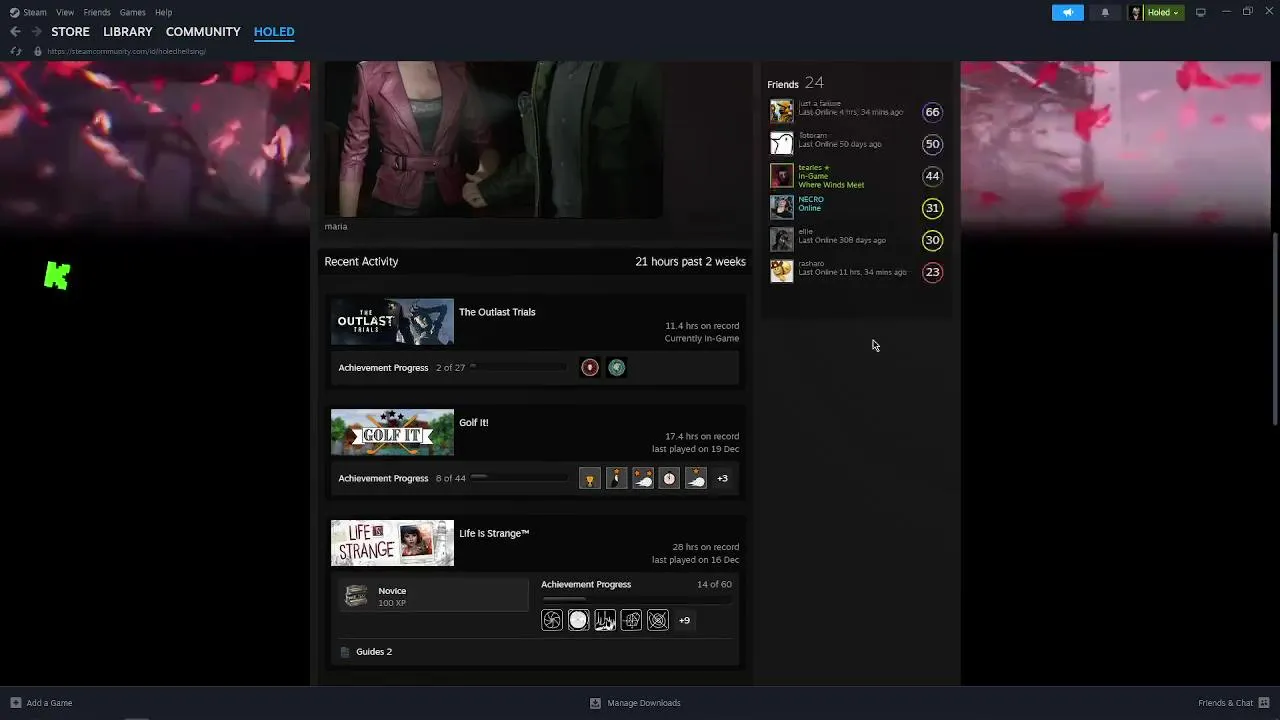1280x720 pixels.
Task: Open friend rasharo's avatar
Action: tap(782, 271)
